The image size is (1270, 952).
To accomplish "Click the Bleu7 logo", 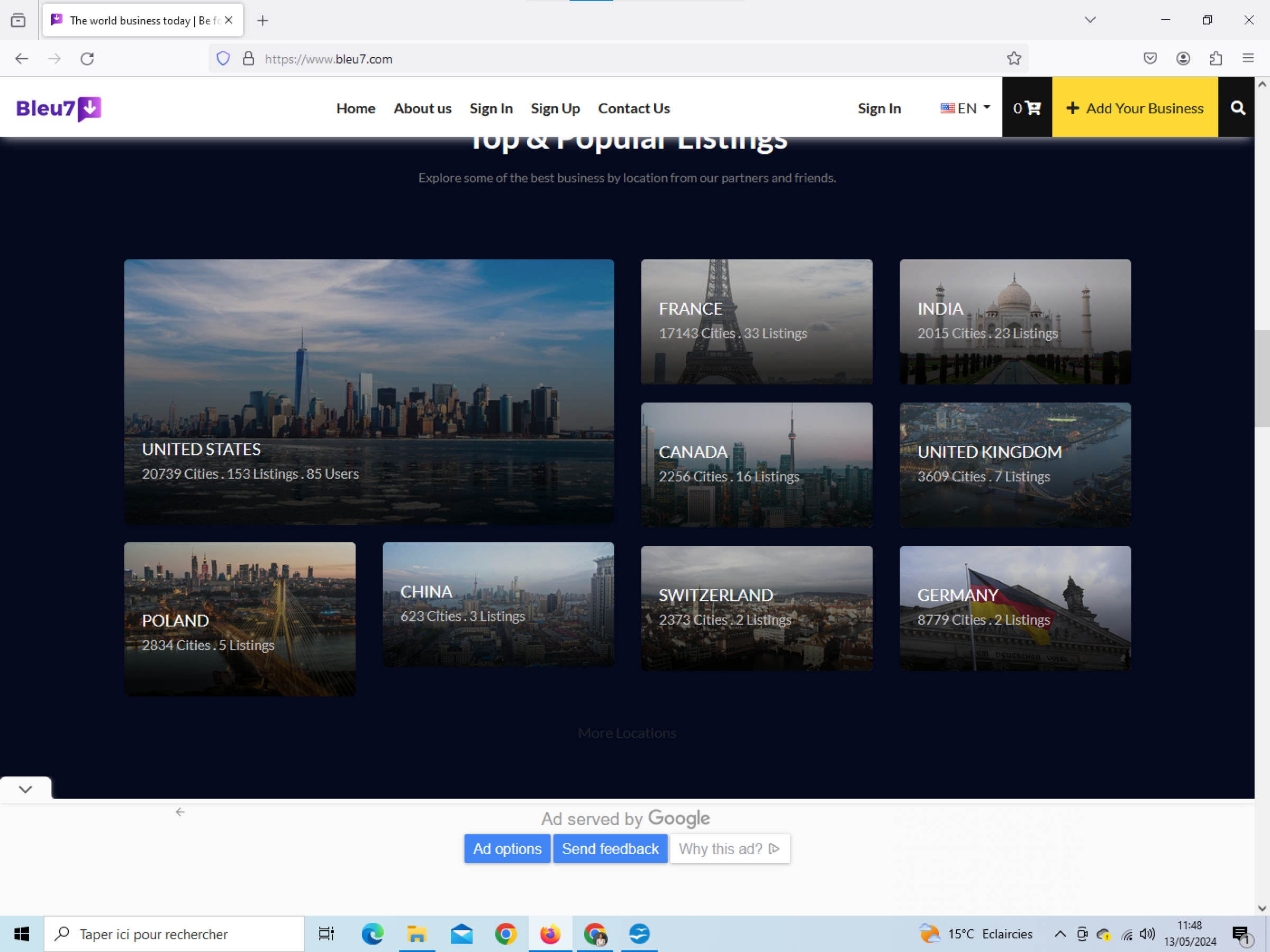I will [x=59, y=108].
